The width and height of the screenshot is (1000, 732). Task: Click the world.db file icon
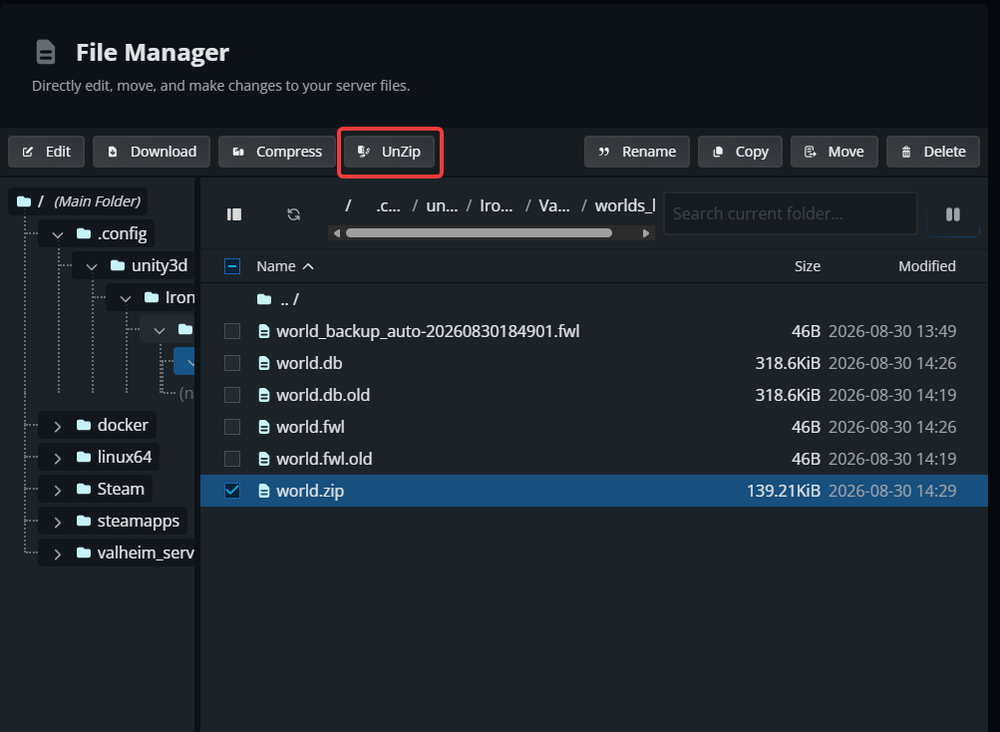pos(263,363)
